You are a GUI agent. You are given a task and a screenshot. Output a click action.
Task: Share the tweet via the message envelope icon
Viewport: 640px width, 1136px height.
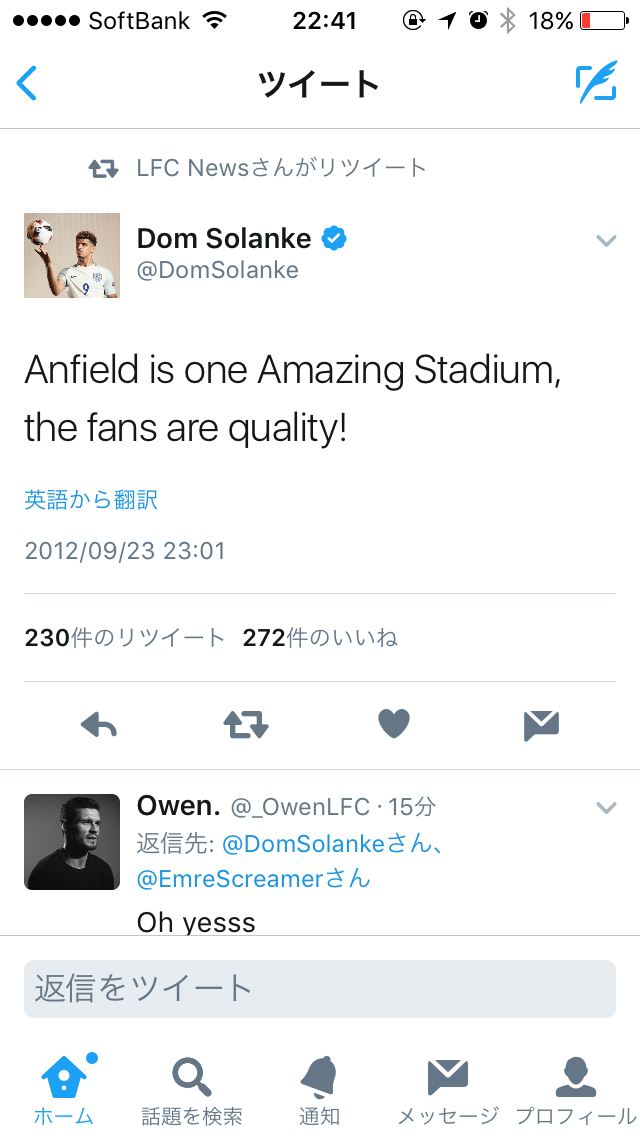pyautogui.click(x=541, y=725)
